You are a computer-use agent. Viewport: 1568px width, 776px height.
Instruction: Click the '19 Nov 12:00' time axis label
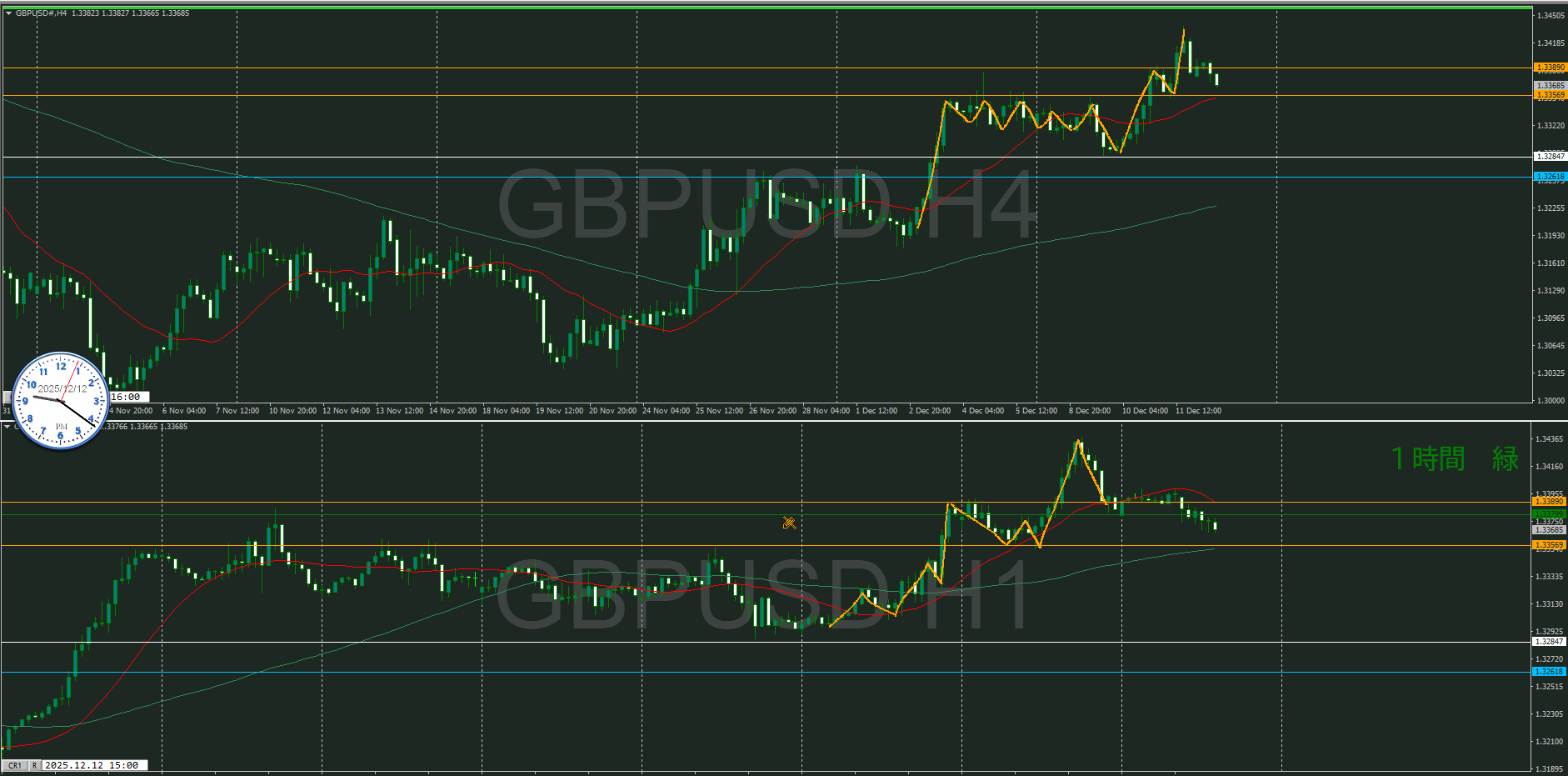[x=559, y=411]
